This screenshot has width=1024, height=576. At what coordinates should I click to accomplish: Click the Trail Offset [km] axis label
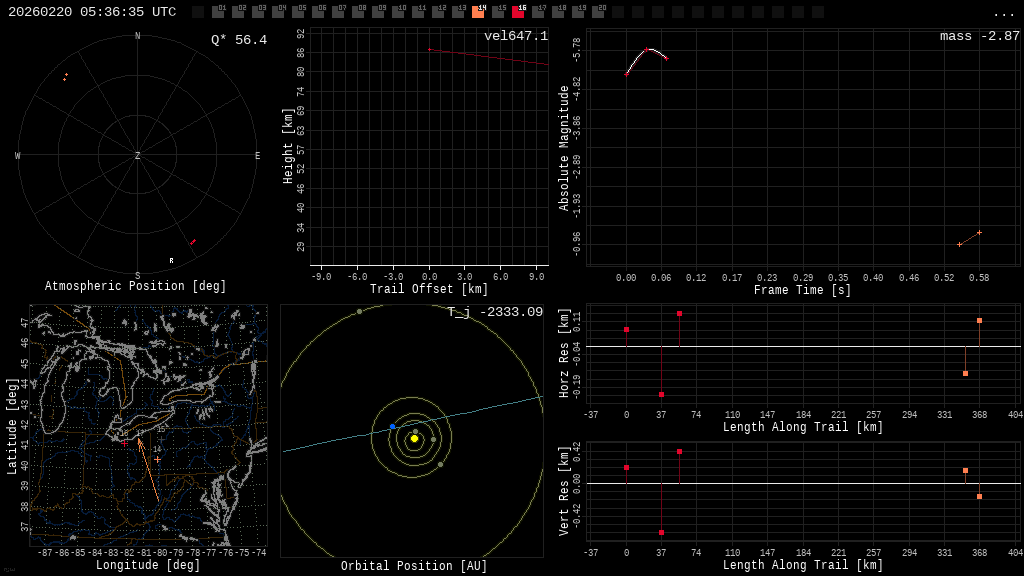[429, 289]
